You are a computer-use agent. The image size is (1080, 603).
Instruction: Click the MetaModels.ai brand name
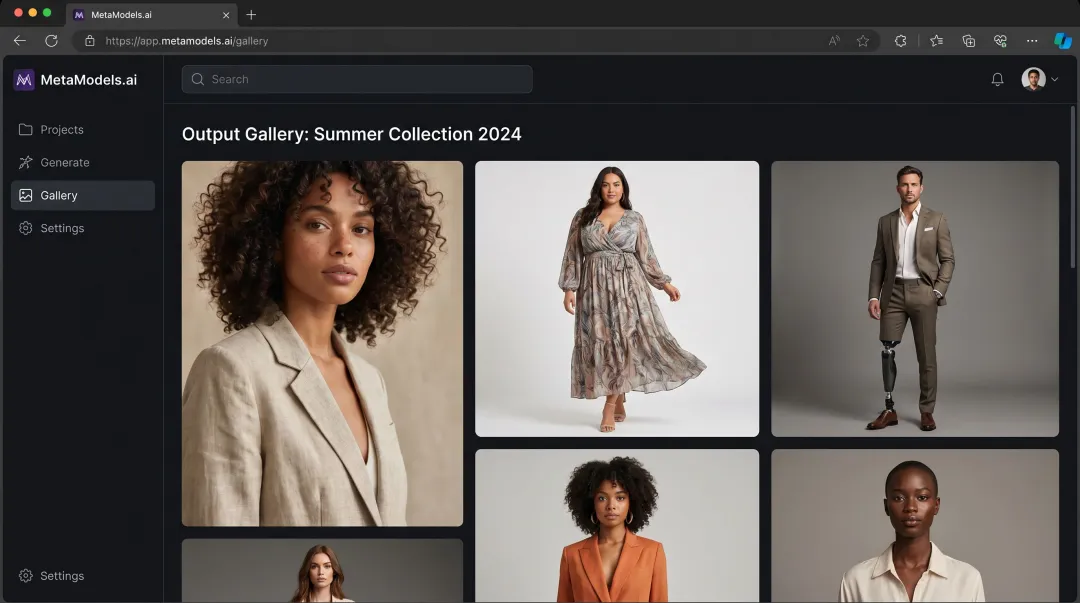point(89,80)
